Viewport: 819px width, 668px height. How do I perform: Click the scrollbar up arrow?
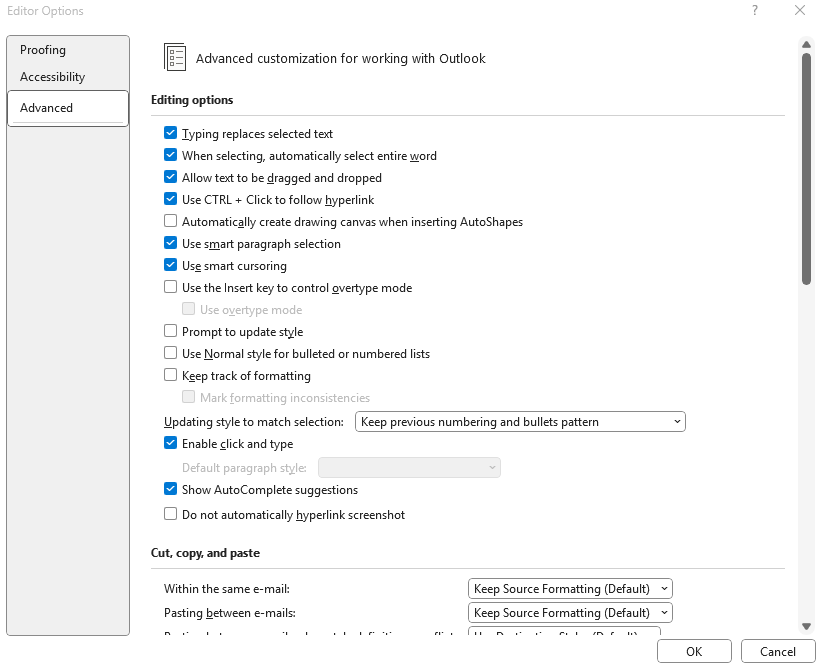click(807, 43)
